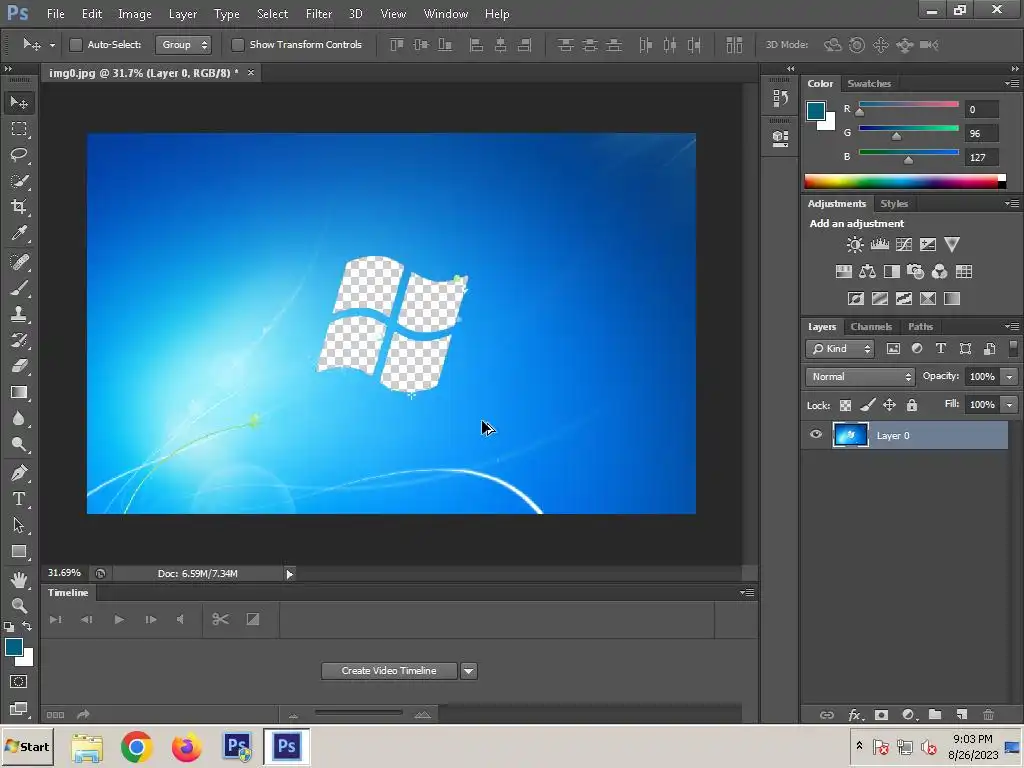This screenshot has width=1024, height=768.
Task: Click the R value input field
Action: [x=982, y=110]
